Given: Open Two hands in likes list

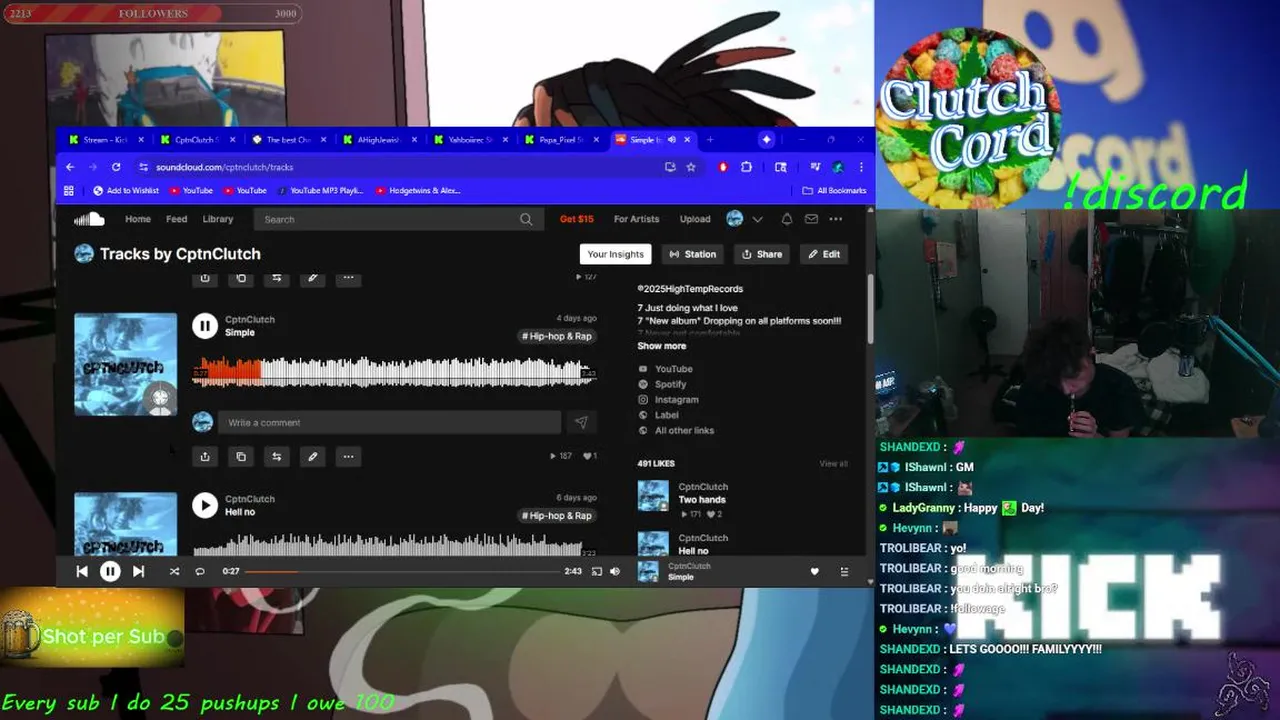Looking at the screenshot, I should pos(702,500).
